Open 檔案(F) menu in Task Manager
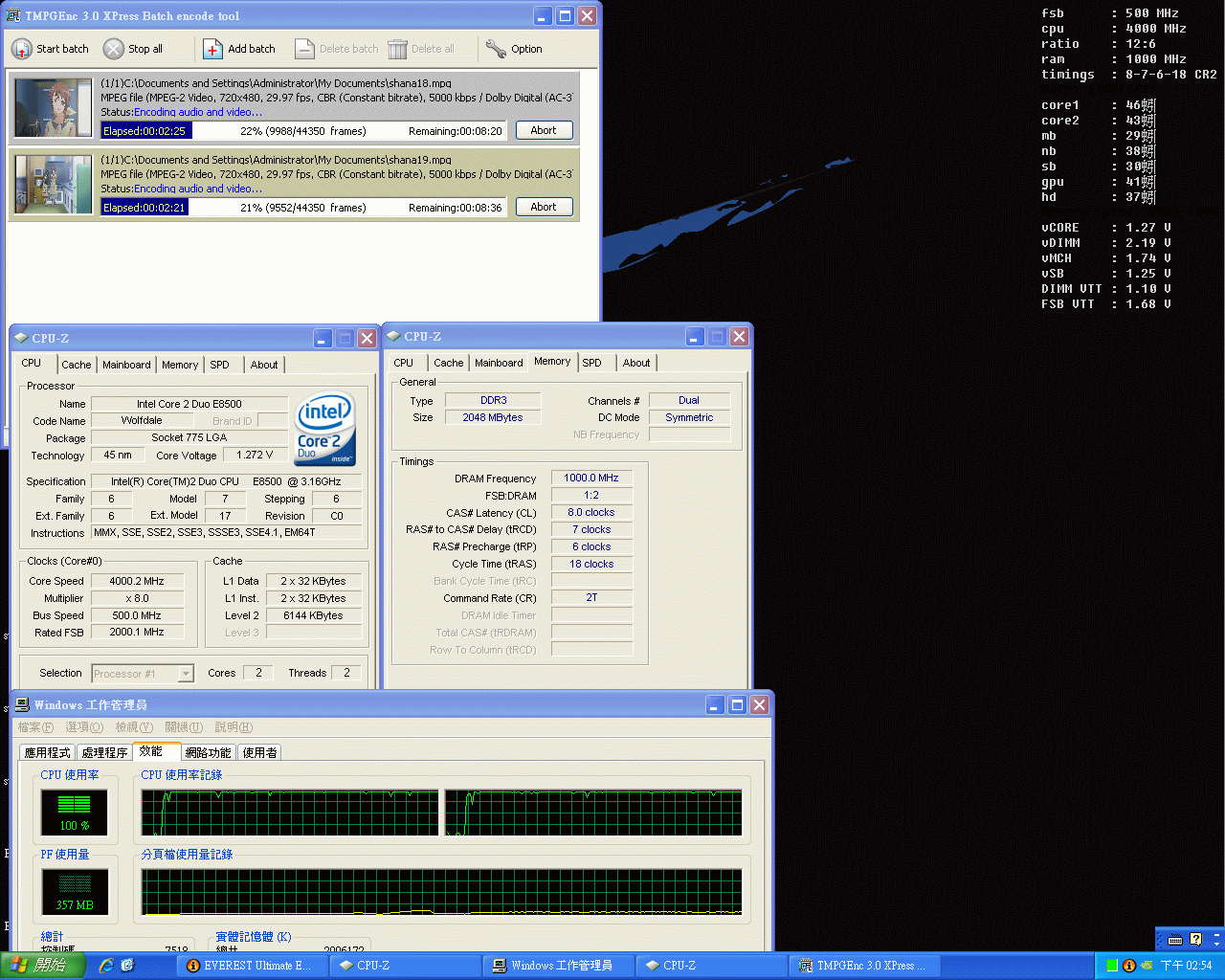 tap(35, 727)
